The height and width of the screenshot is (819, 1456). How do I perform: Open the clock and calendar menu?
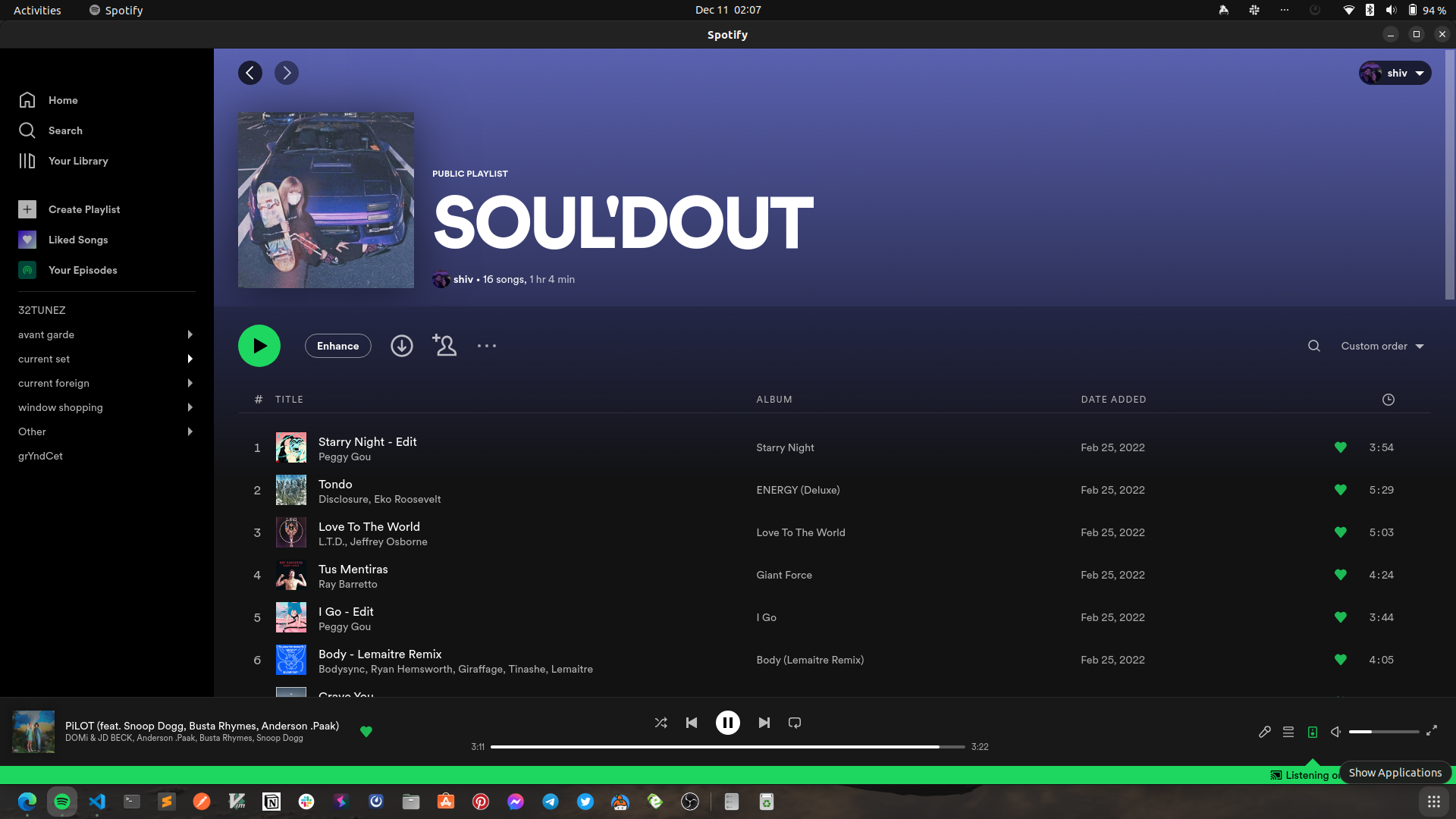click(728, 10)
